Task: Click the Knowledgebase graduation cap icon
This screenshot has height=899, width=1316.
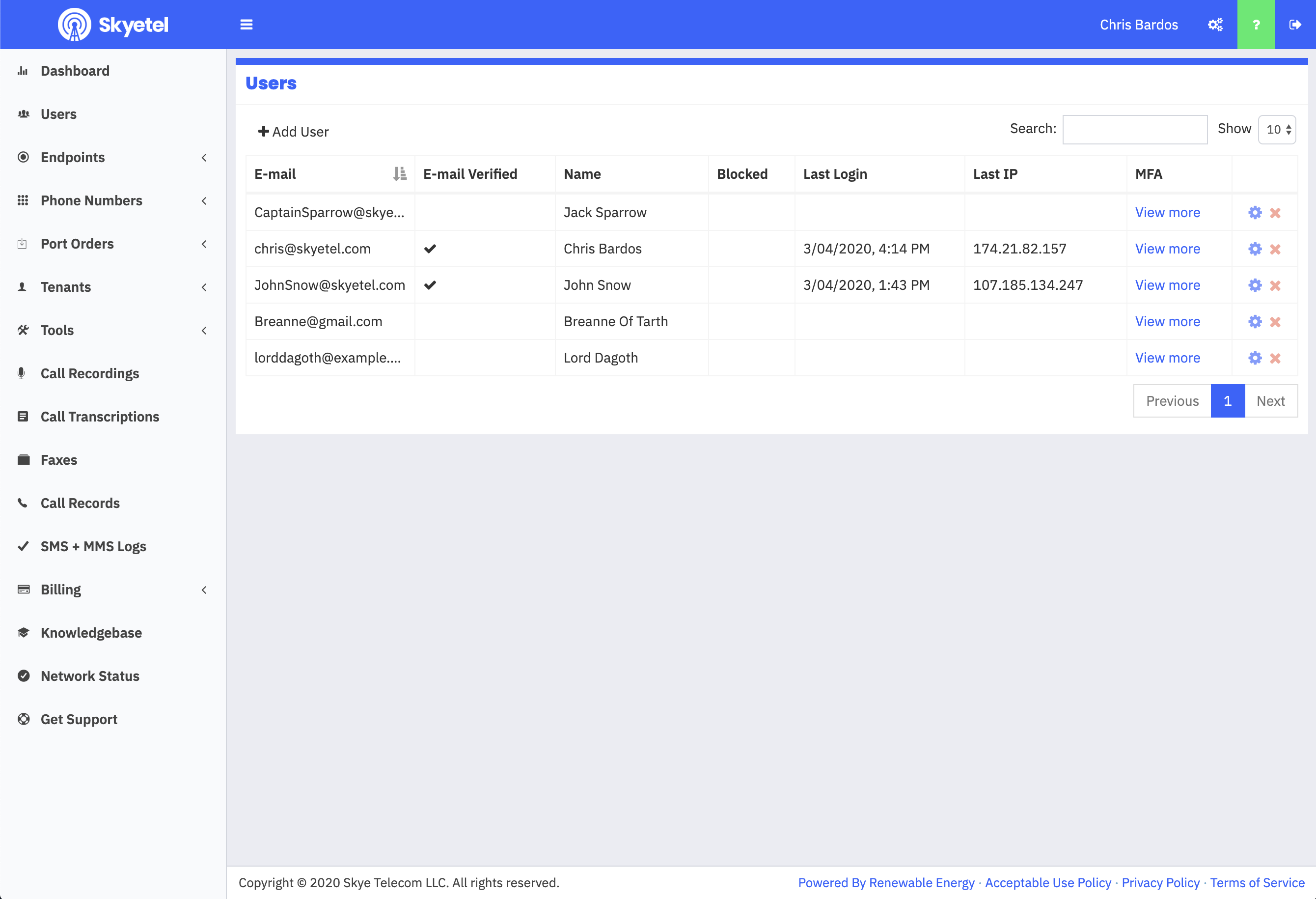Action: pos(23,632)
